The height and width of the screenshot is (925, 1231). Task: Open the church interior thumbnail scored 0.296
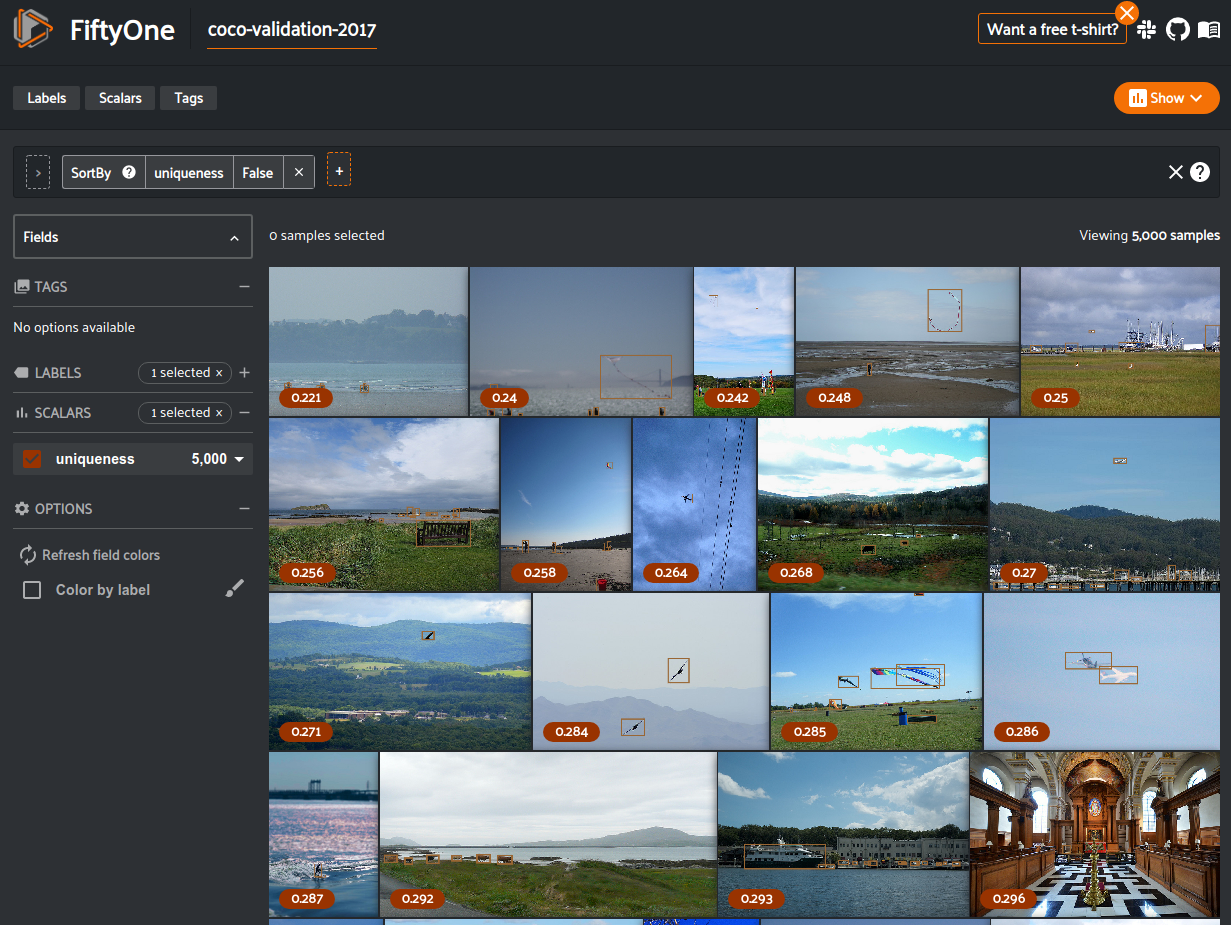click(x=1094, y=834)
